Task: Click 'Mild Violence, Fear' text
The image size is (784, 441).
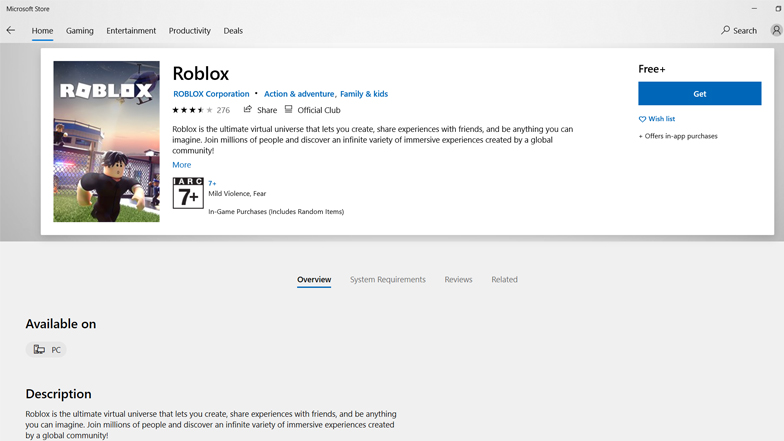Action: click(x=237, y=194)
